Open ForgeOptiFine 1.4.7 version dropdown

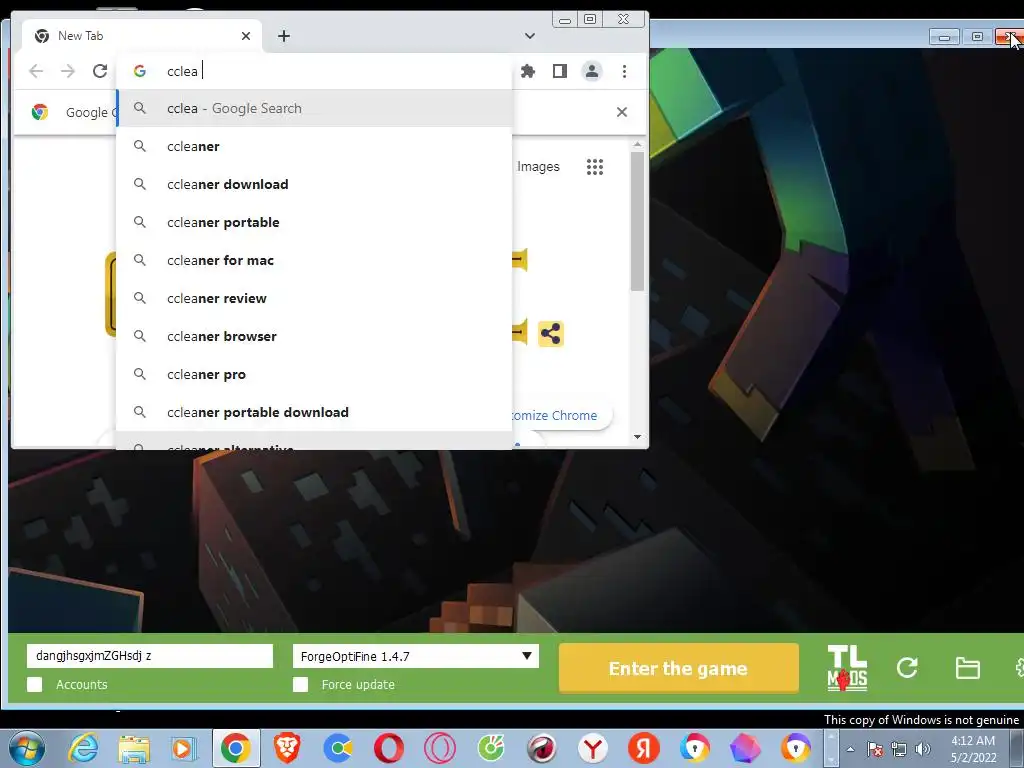pos(415,656)
